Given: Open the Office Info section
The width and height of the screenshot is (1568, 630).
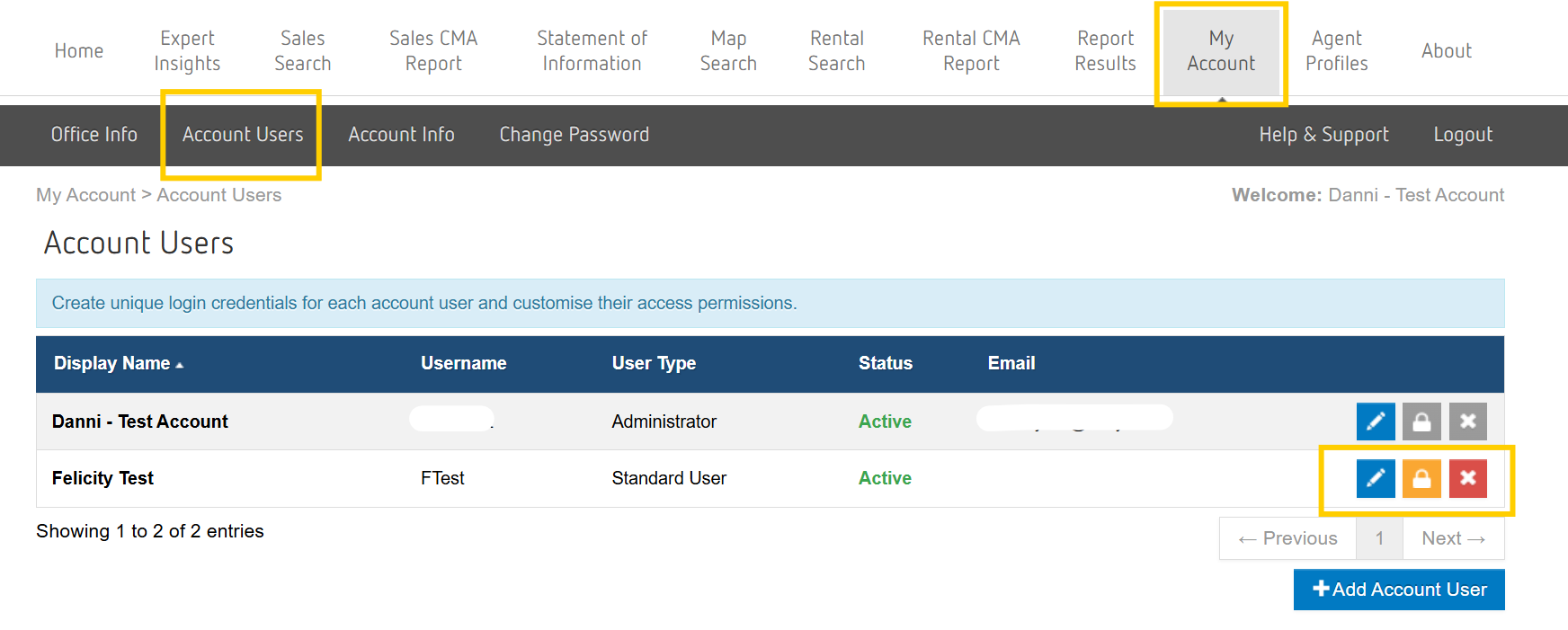Looking at the screenshot, I should 94,135.
